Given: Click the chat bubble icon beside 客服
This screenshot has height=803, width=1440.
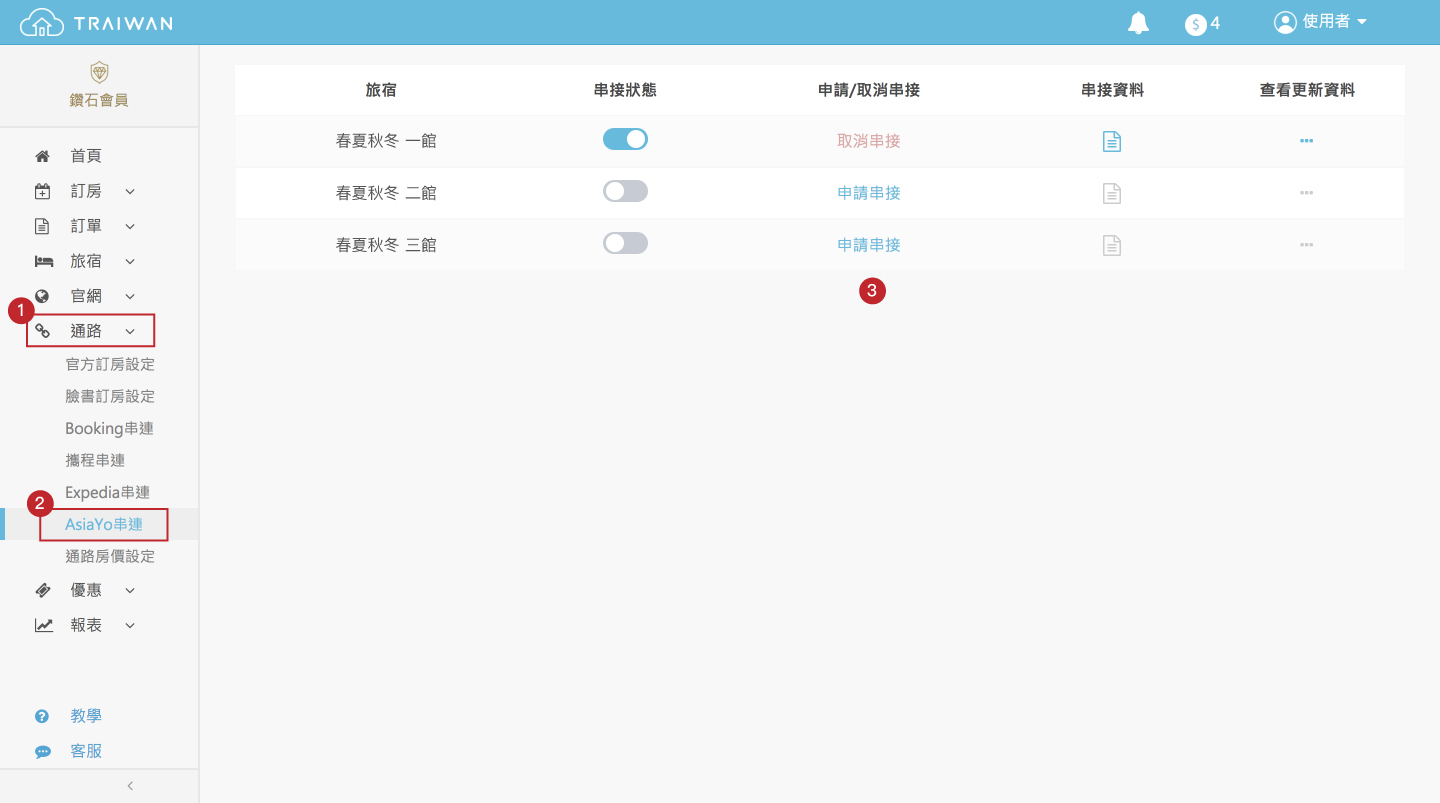Looking at the screenshot, I should (43, 752).
